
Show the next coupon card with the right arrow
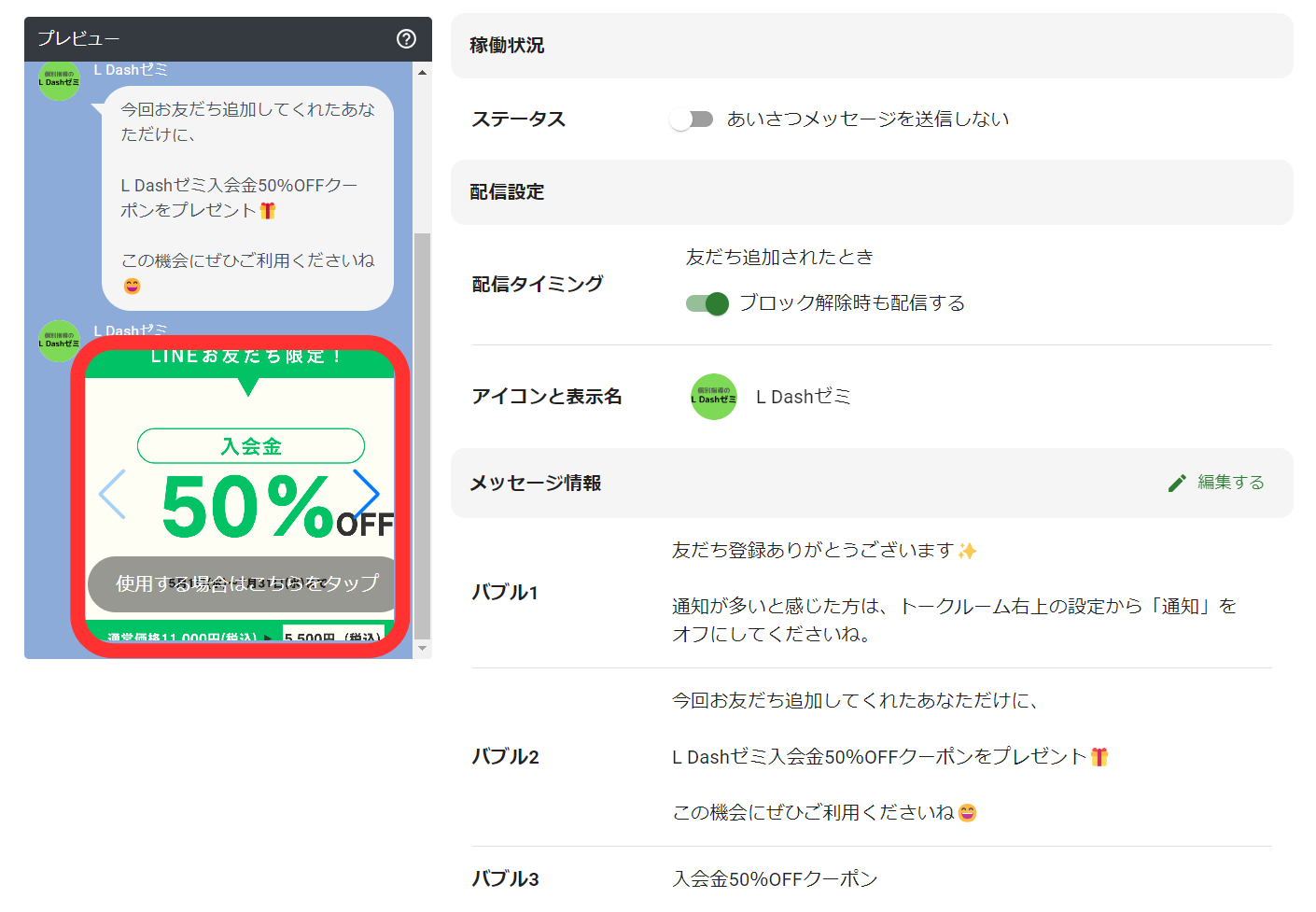[x=368, y=493]
